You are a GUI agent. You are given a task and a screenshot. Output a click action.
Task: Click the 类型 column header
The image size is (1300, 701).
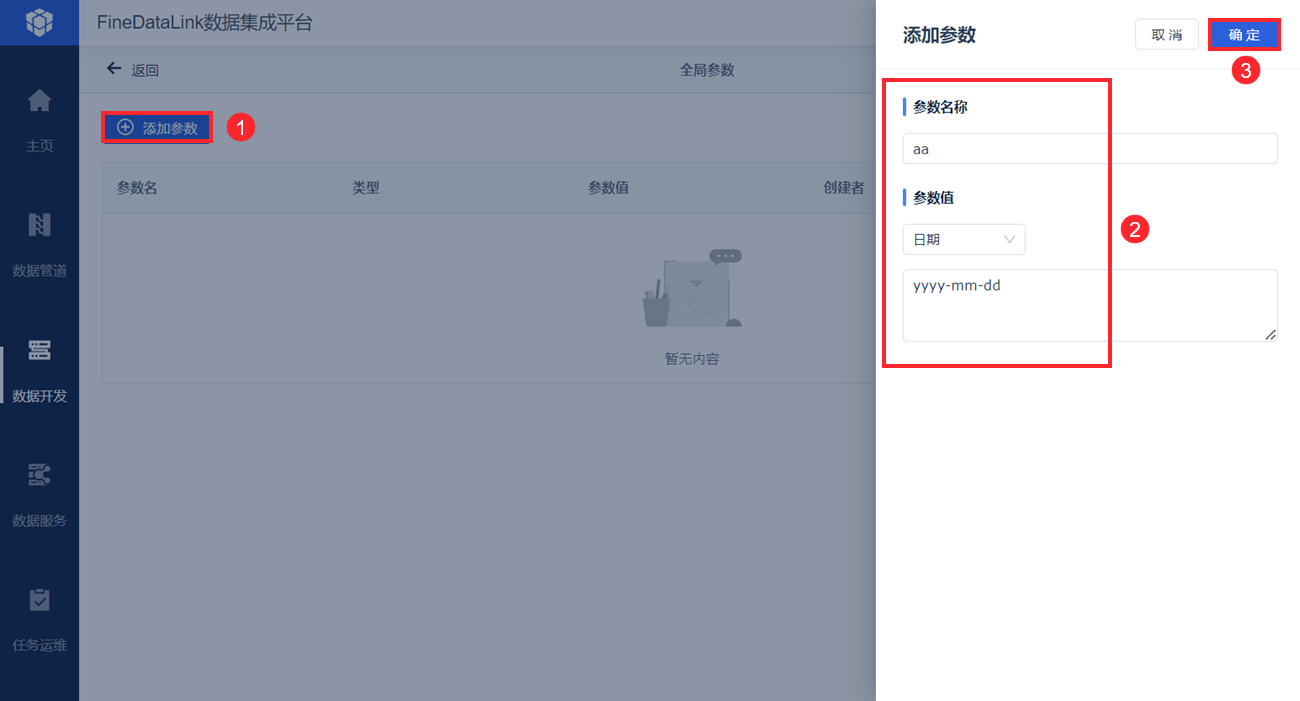coord(366,187)
